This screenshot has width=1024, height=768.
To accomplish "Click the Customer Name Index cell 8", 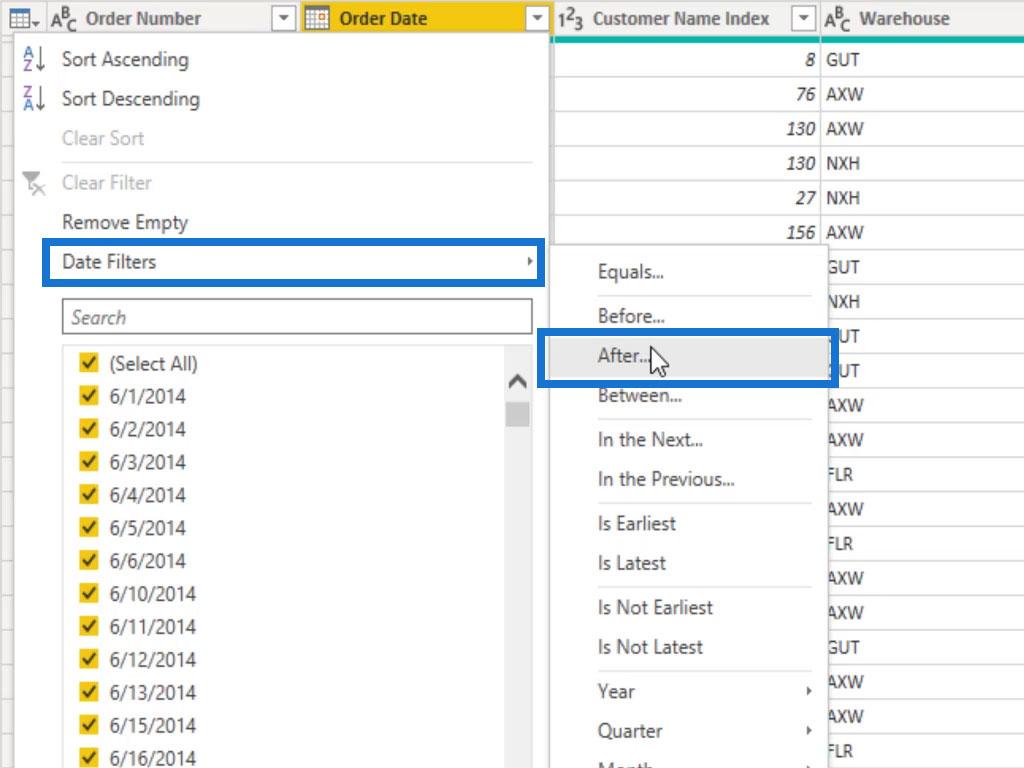I will pos(686,59).
